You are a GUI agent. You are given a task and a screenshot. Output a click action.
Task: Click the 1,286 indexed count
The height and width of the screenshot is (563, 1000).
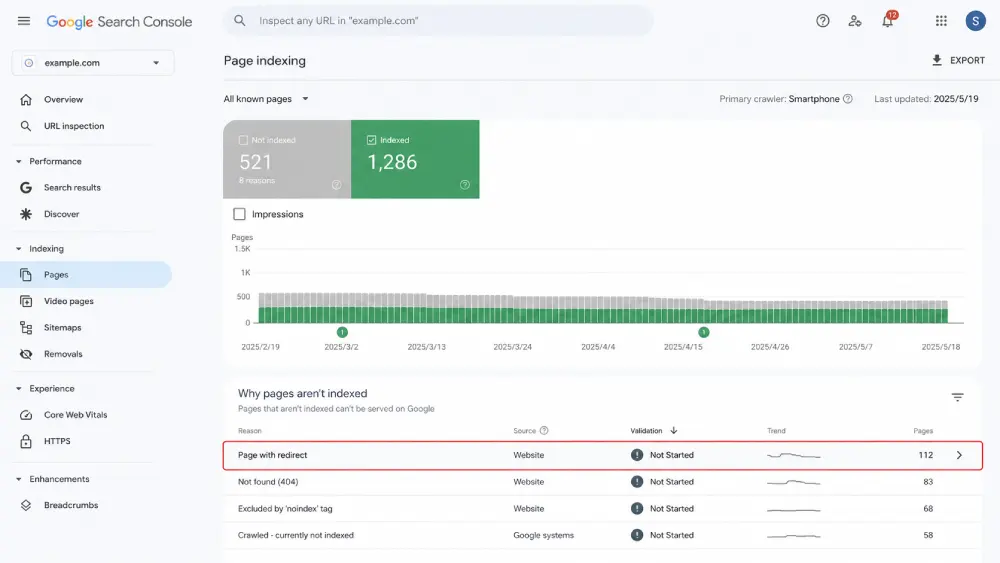pos(392,162)
